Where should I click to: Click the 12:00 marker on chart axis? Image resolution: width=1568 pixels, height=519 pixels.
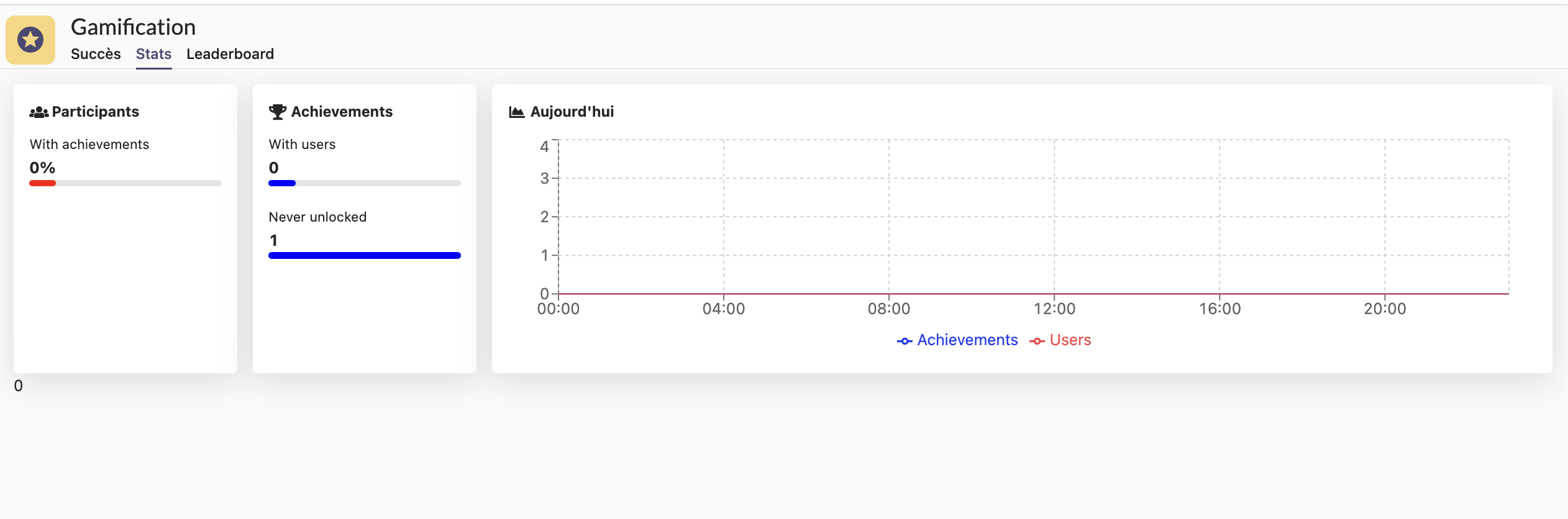coord(1054,309)
